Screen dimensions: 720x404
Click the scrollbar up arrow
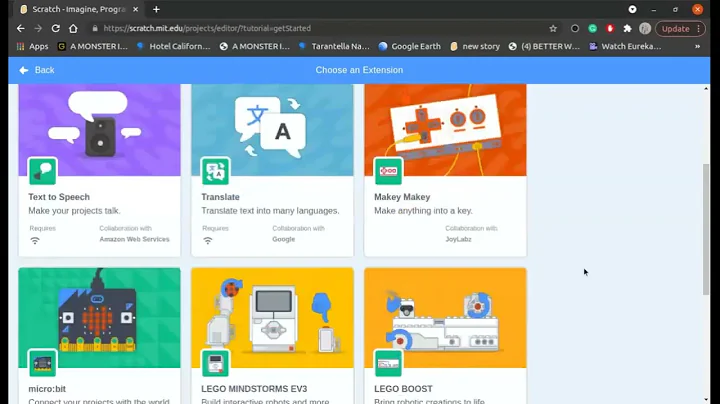[706, 88]
